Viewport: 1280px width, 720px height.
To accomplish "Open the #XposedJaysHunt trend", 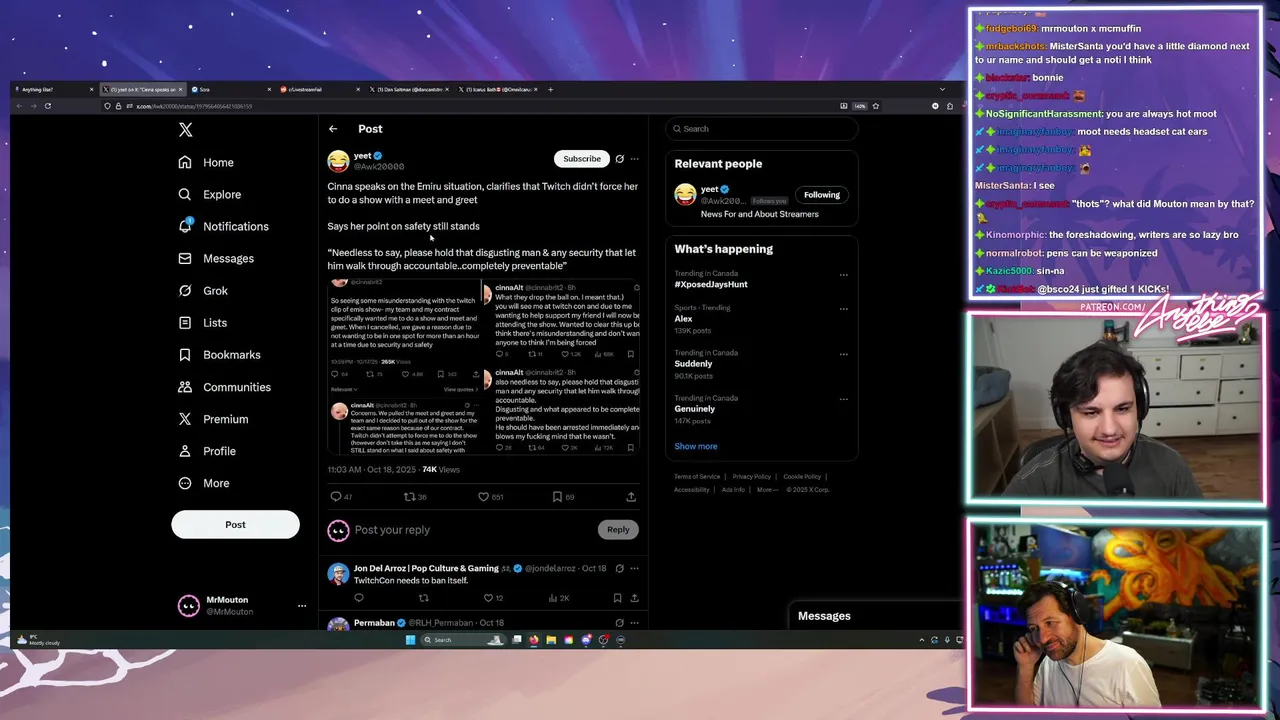I will [711, 284].
